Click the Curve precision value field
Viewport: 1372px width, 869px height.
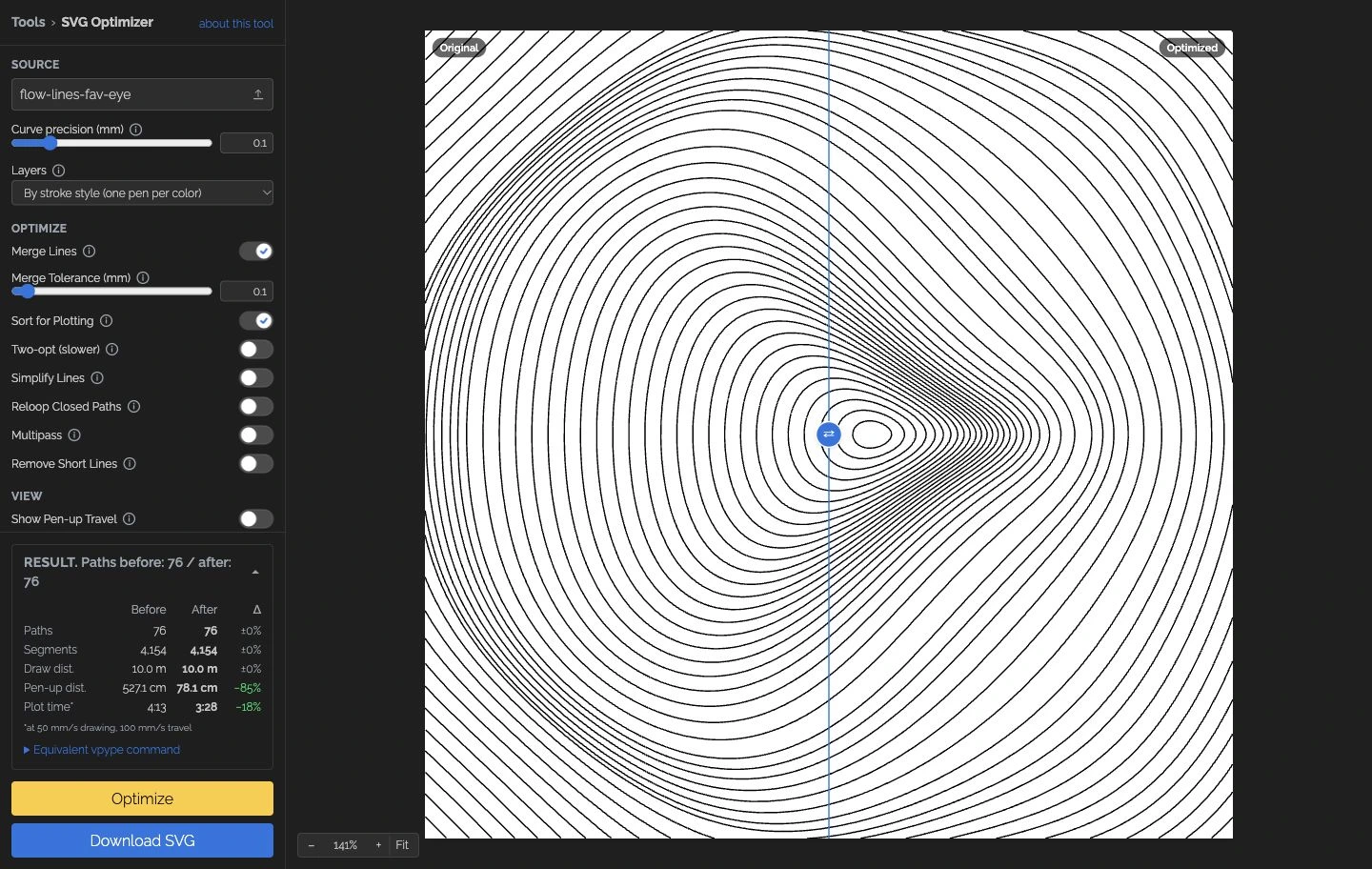point(247,143)
